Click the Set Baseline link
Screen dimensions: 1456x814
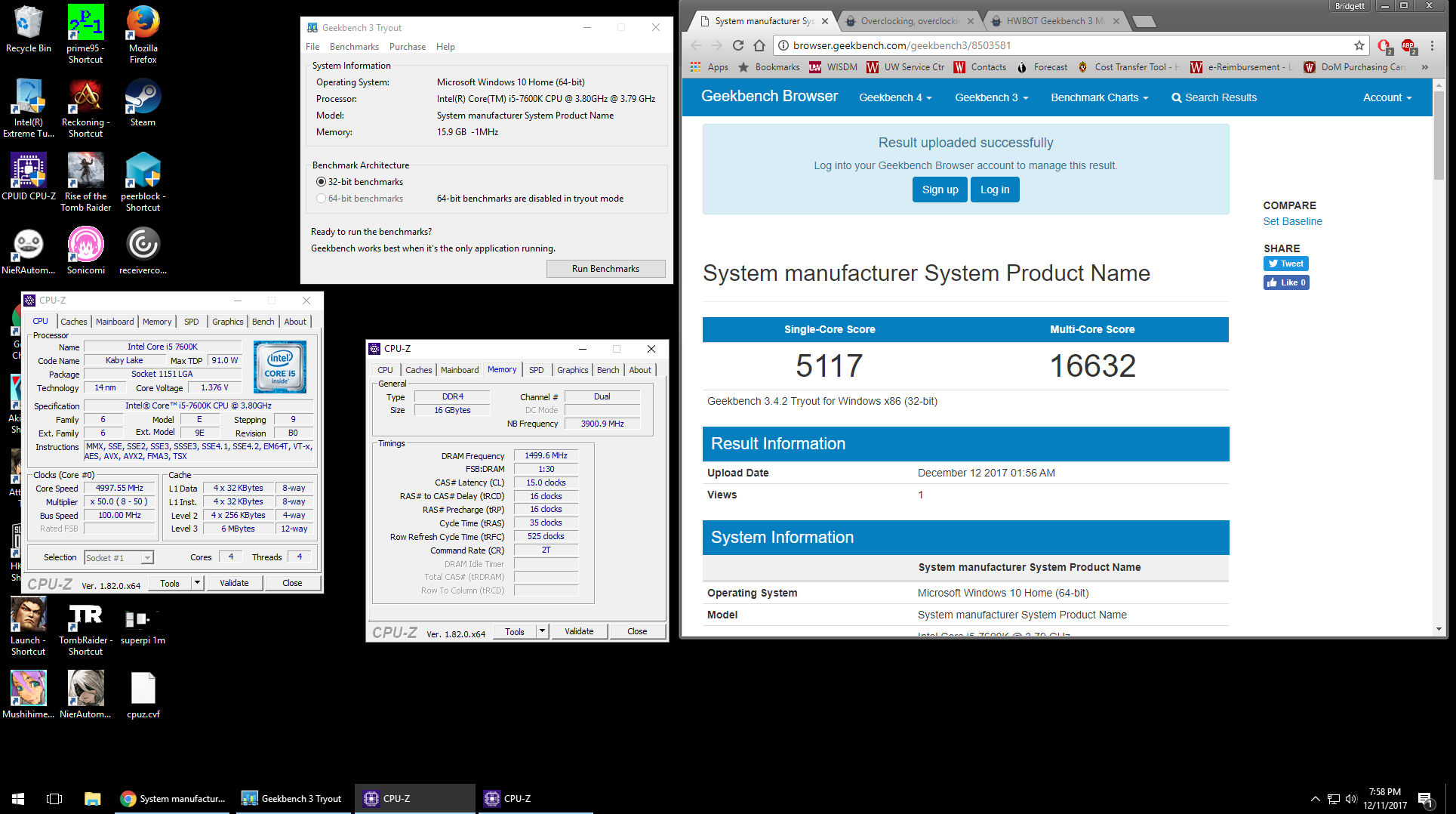click(x=1292, y=221)
